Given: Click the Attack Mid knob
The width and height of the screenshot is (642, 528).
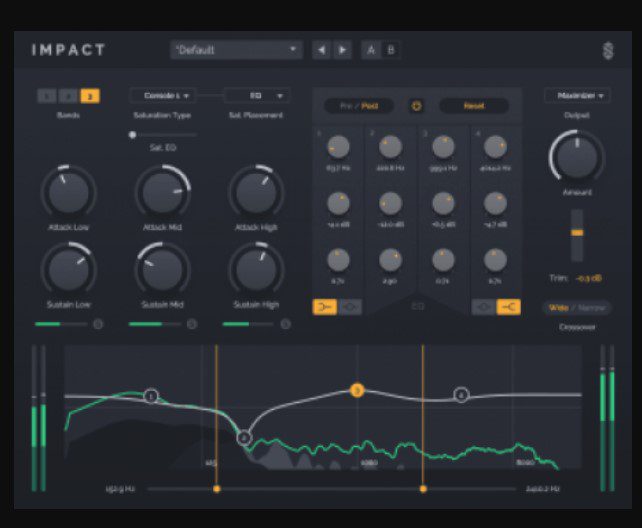Looking at the screenshot, I should click(163, 192).
